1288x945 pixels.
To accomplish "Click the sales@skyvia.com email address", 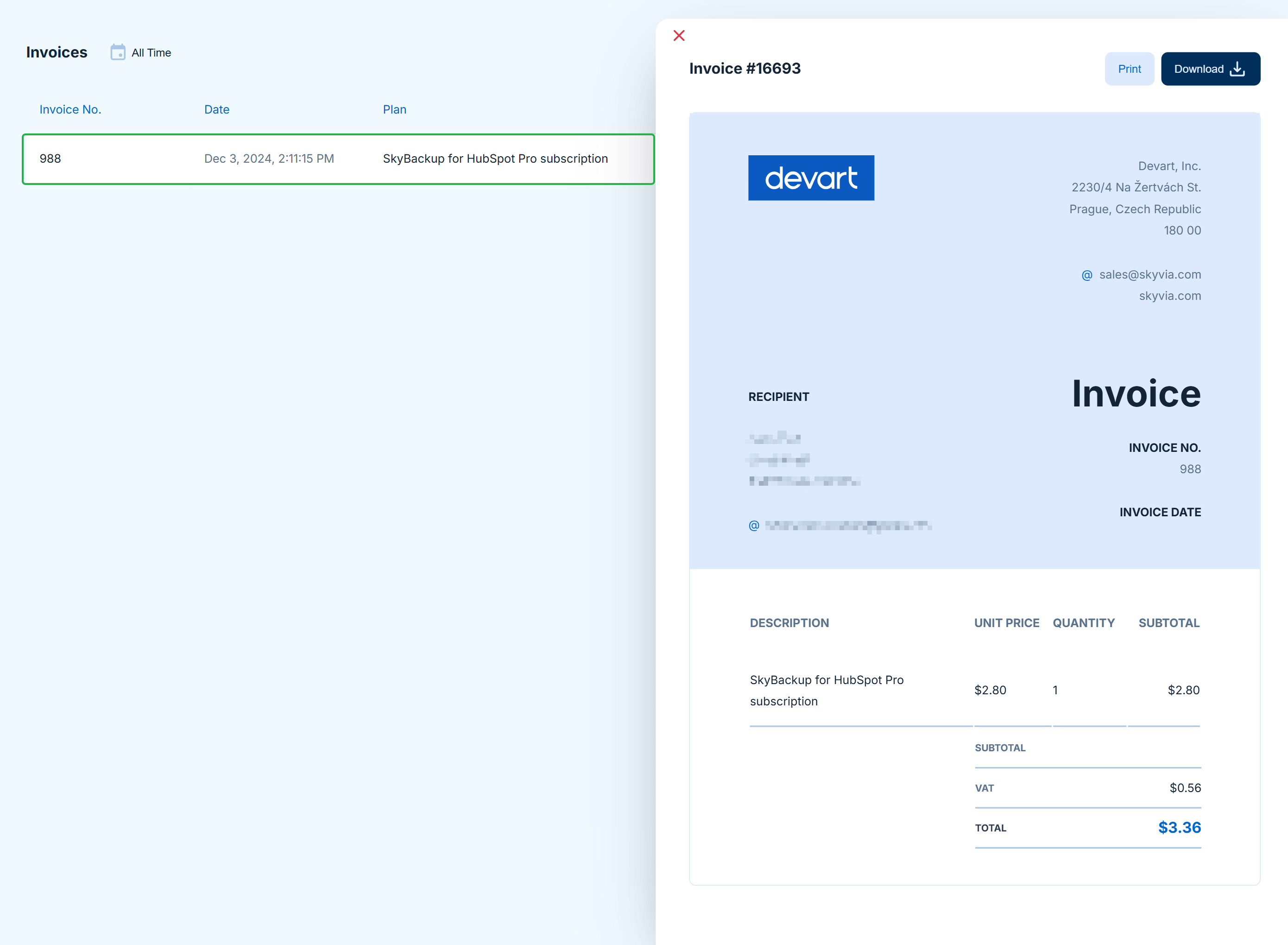I will (1149, 274).
